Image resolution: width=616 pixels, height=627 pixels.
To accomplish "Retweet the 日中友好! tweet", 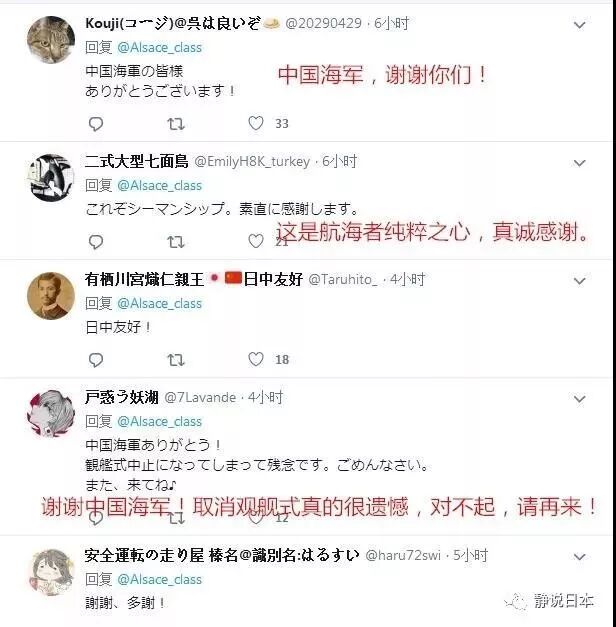I will (176, 360).
